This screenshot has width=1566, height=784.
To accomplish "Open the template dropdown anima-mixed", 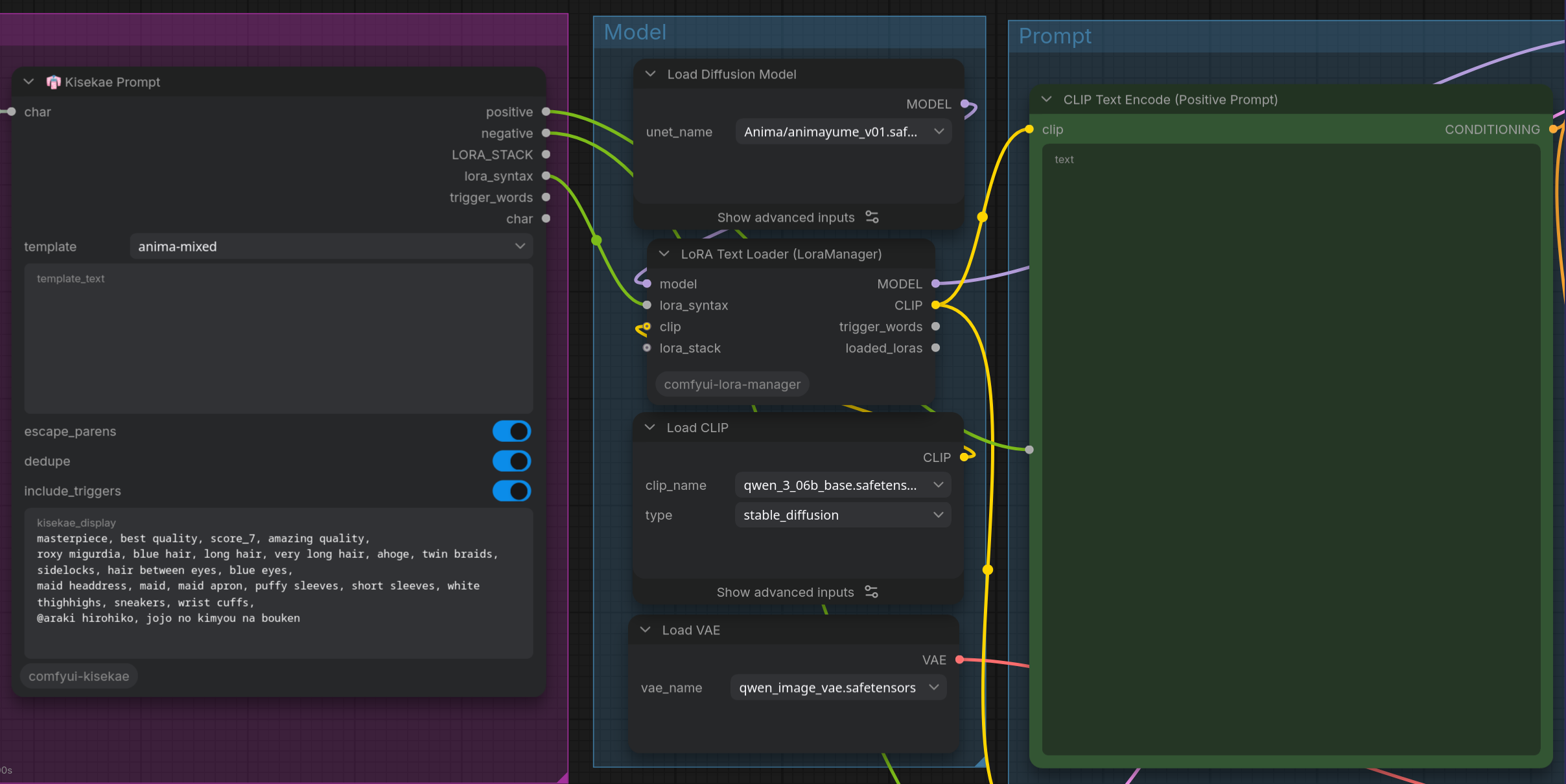I will click(331, 247).
